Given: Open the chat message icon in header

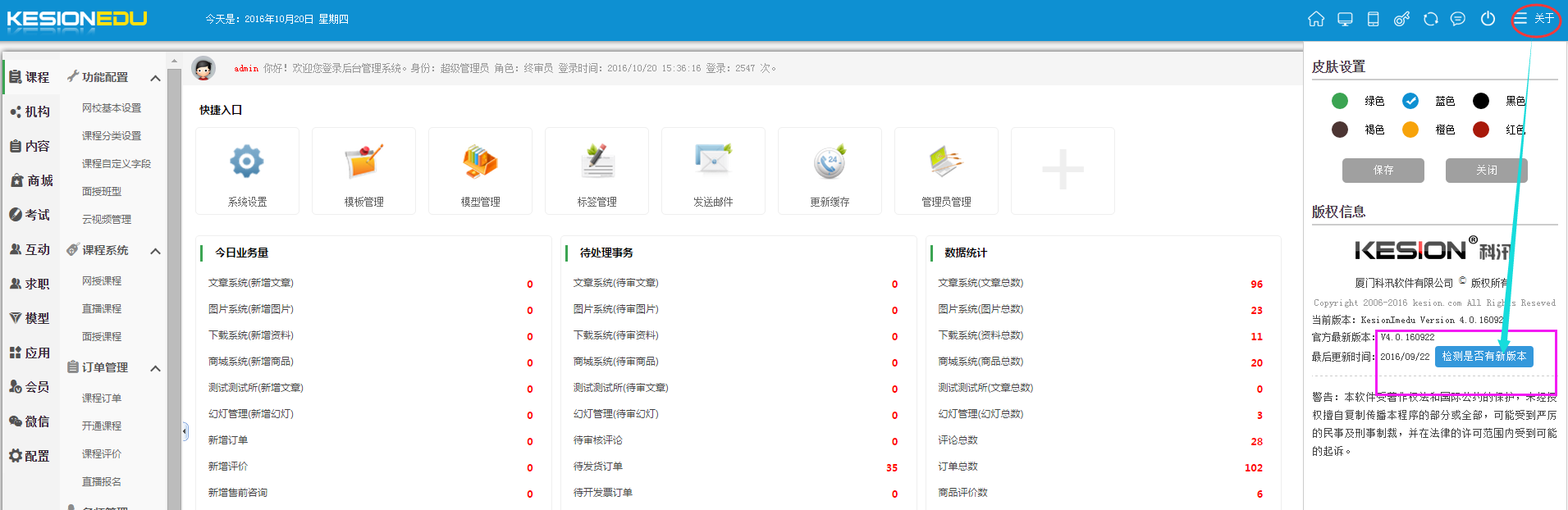Looking at the screenshot, I should (1458, 19).
